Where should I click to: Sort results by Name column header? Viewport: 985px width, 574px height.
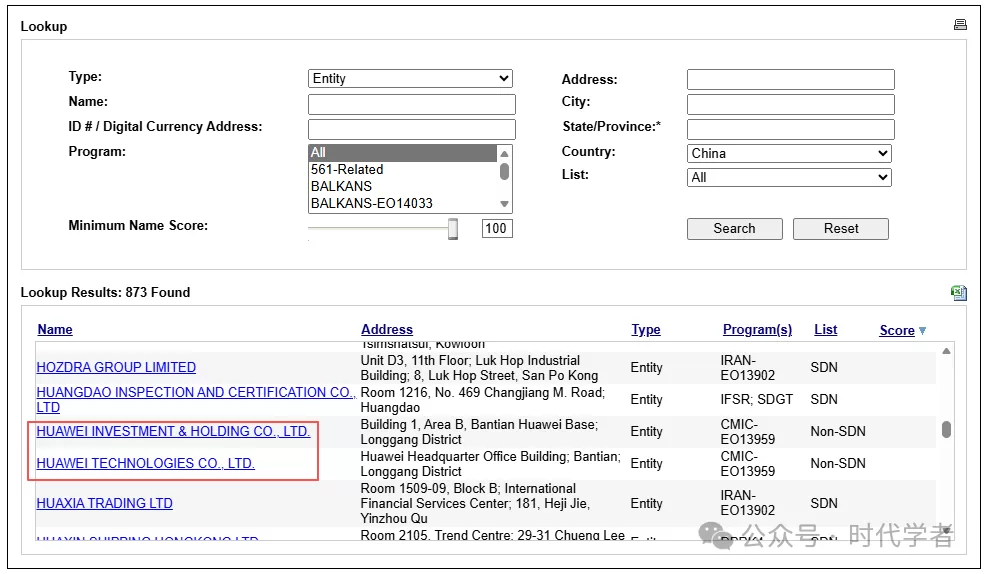coord(55,329)
